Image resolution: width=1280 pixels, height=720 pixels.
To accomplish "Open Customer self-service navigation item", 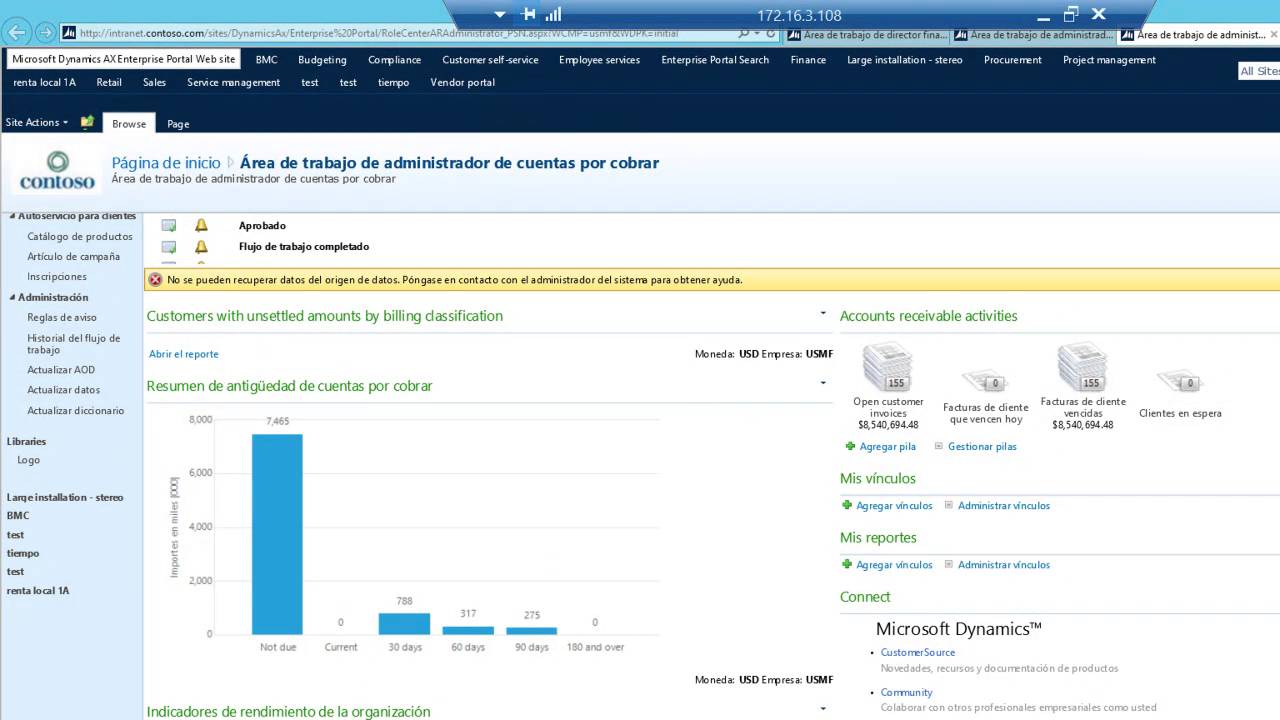I will pyautogui.click(x=490, y=60).
